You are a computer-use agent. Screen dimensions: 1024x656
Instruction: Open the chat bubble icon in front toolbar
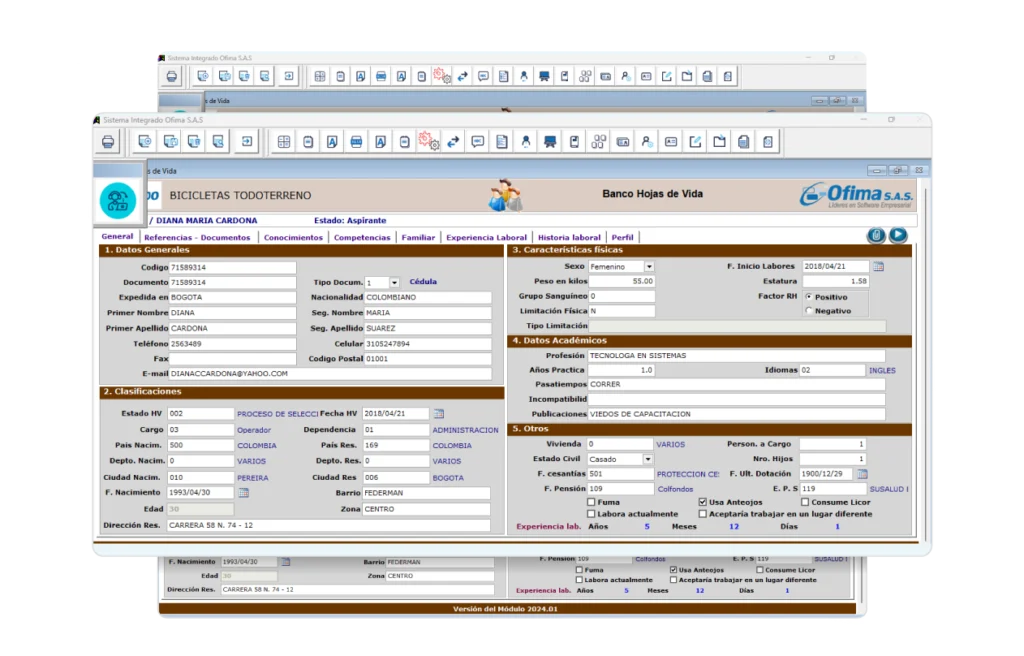[477, 142]
